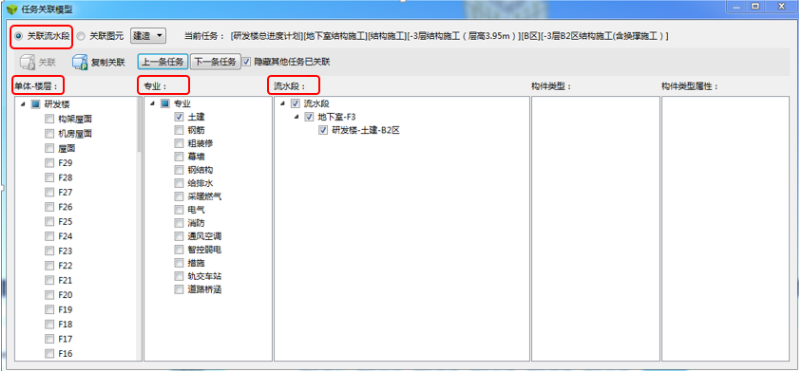Check the 构架屋面 checkbox
This screenshot has height=371, width=799.
[49, 119]
